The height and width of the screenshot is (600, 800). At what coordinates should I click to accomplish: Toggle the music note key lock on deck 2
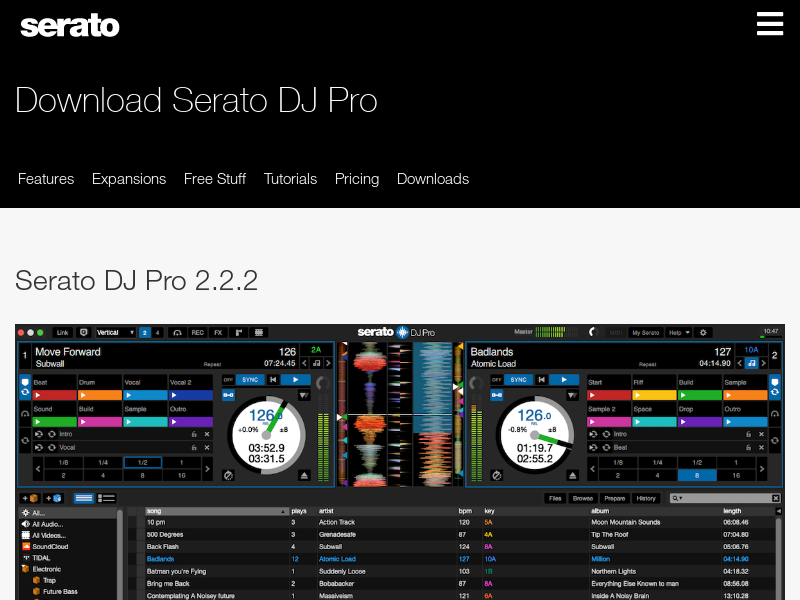752,363
